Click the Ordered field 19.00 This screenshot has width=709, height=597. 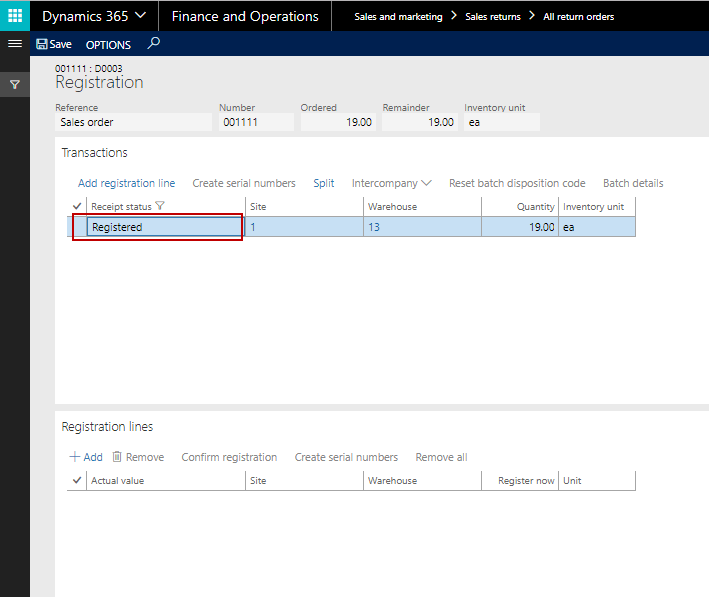click(338, 122)
